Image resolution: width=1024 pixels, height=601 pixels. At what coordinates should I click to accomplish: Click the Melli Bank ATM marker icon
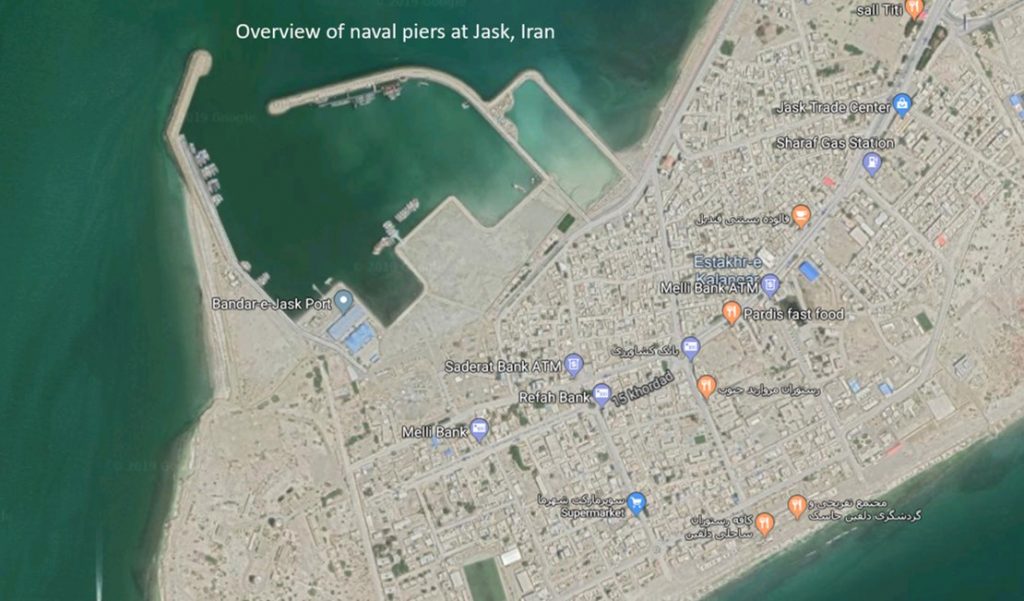point(771,285)
